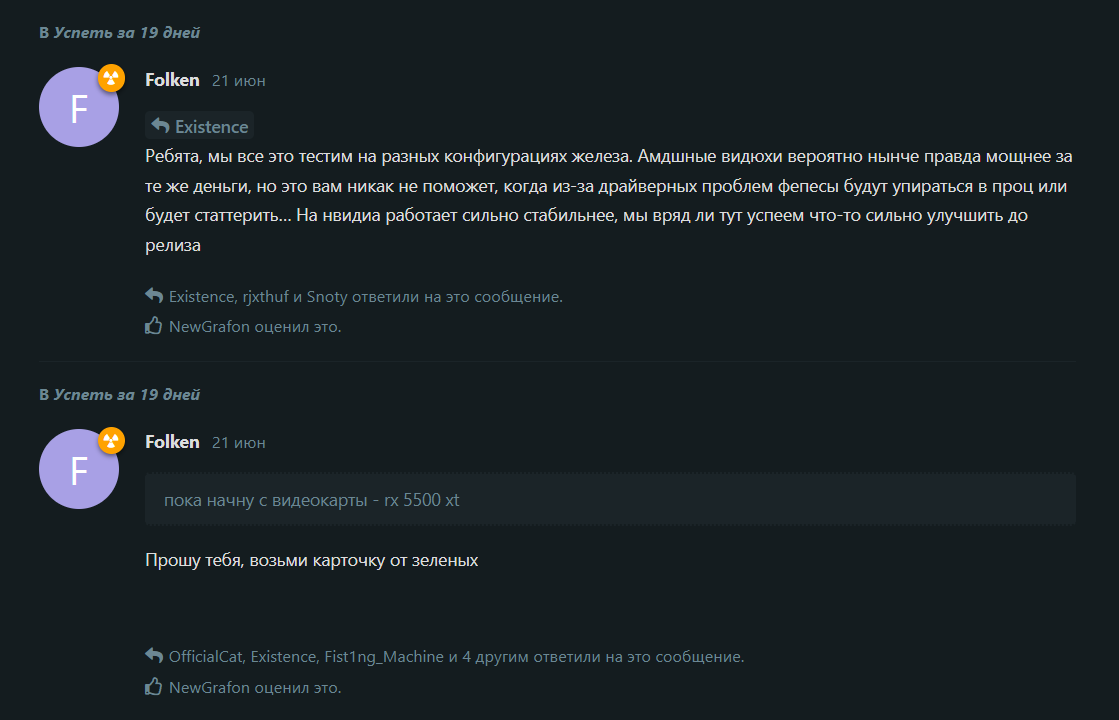Click thumbs-up icon under second Folken post
1119x720 pixels.
tap(153, 687)
